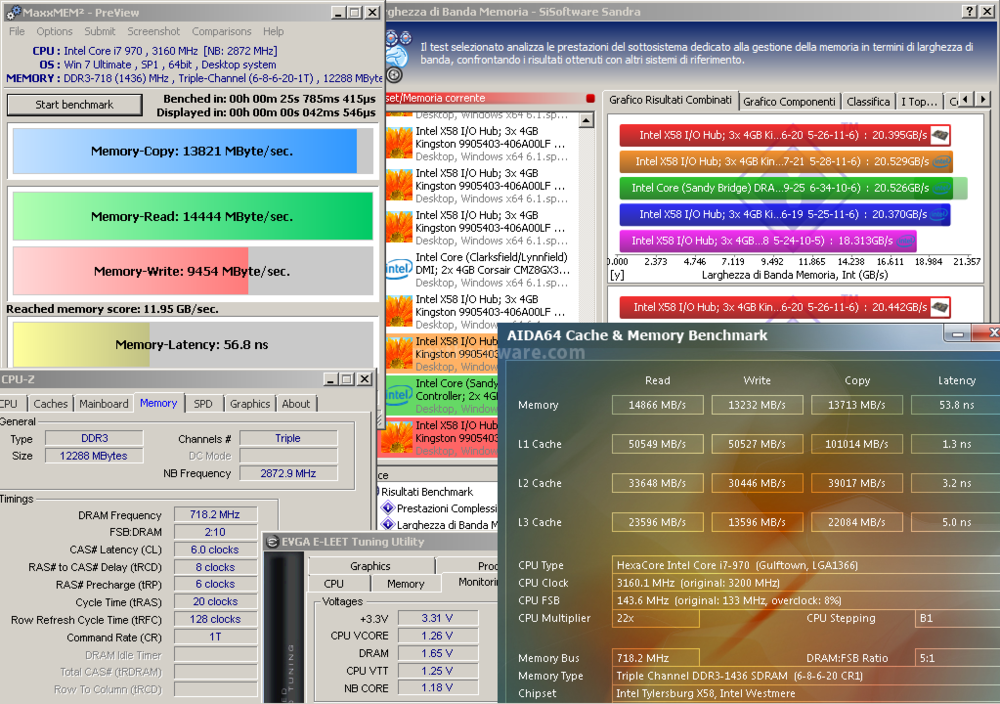Open the Help menu in MaxxMEM

tap(273, 31)
